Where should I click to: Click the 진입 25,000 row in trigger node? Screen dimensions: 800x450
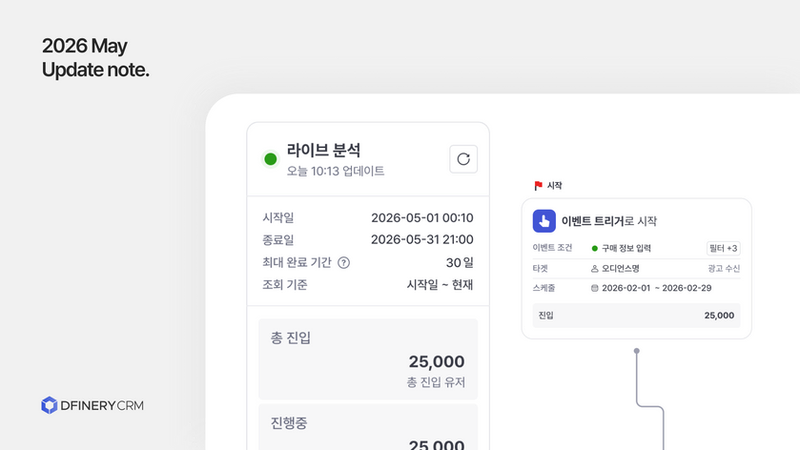pyautogui.click(x=636, y=315)
